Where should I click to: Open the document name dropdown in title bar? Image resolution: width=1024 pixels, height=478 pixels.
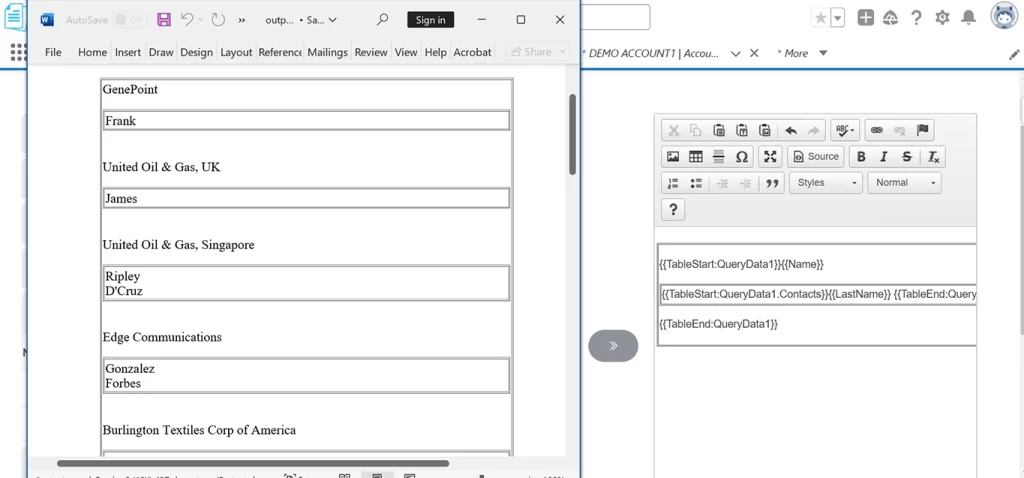[332, 20]
